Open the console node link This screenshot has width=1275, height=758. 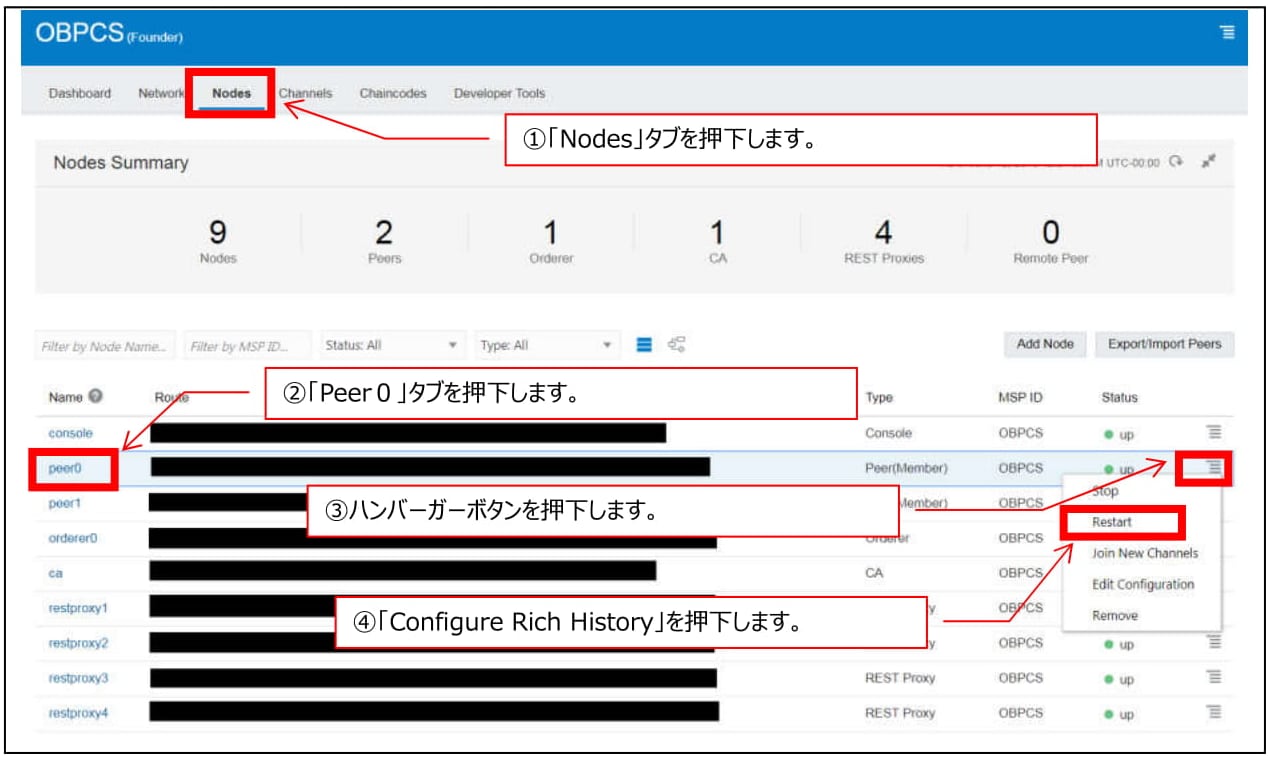pyautogui.click(x=70, y=433)
